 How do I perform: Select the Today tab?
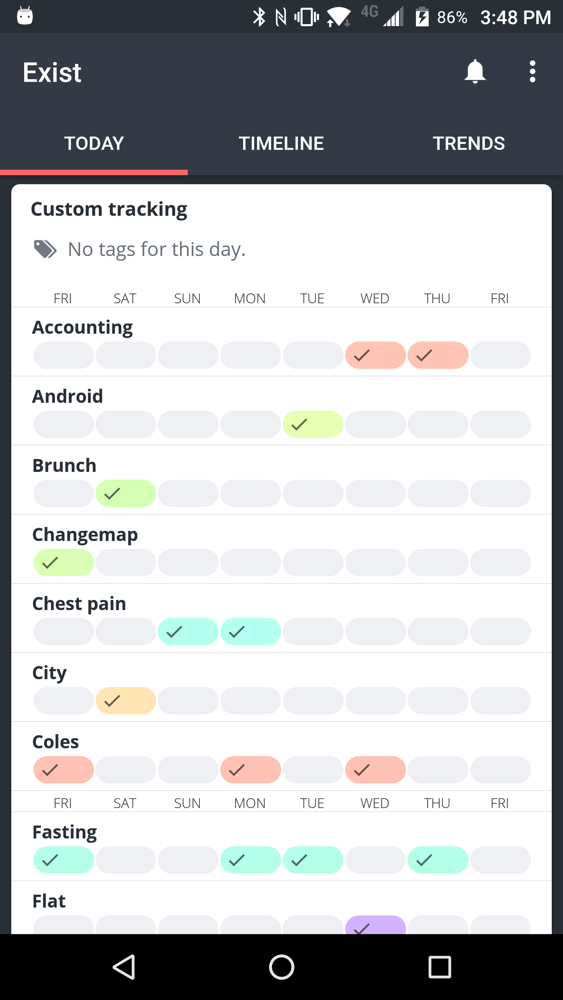coord(94,143)
